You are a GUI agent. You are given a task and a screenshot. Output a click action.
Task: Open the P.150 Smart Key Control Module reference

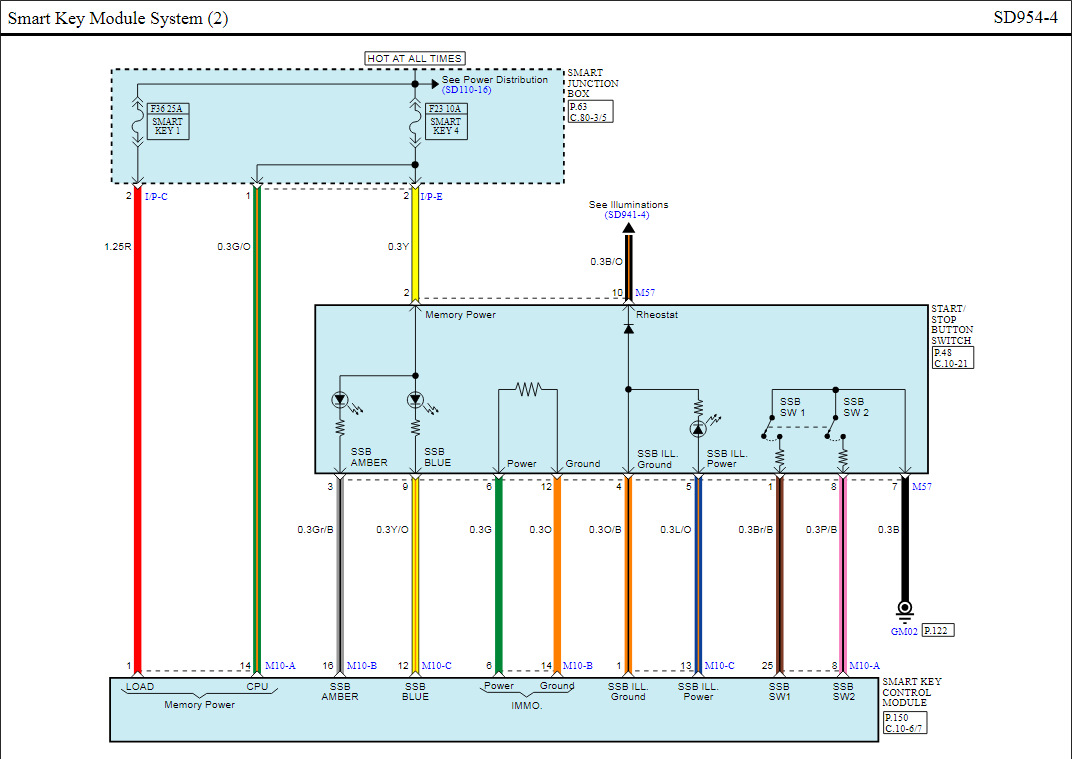click(905, 723)
